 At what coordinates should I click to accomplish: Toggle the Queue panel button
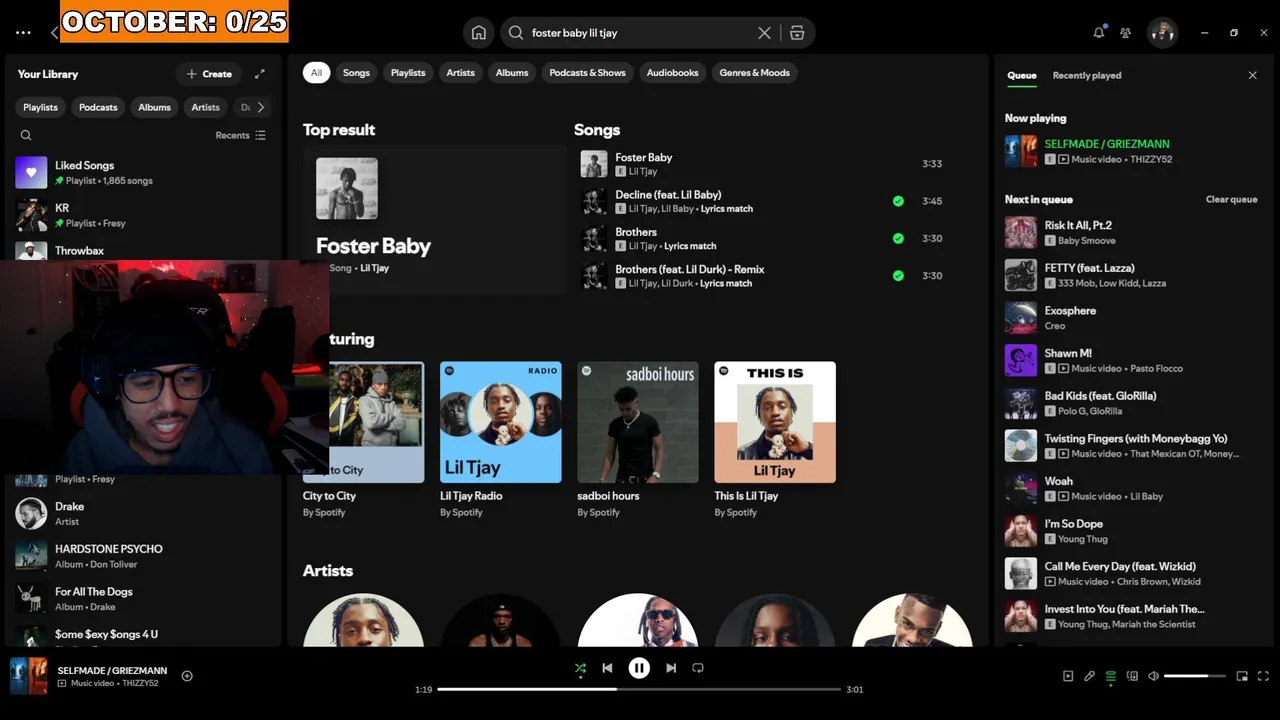(x=1110, y=676)
